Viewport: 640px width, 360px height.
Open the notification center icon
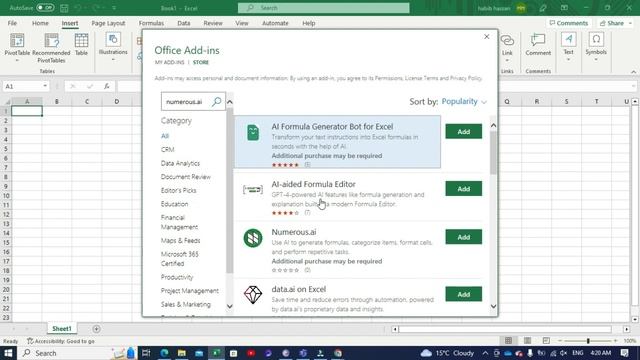[624, 353]
